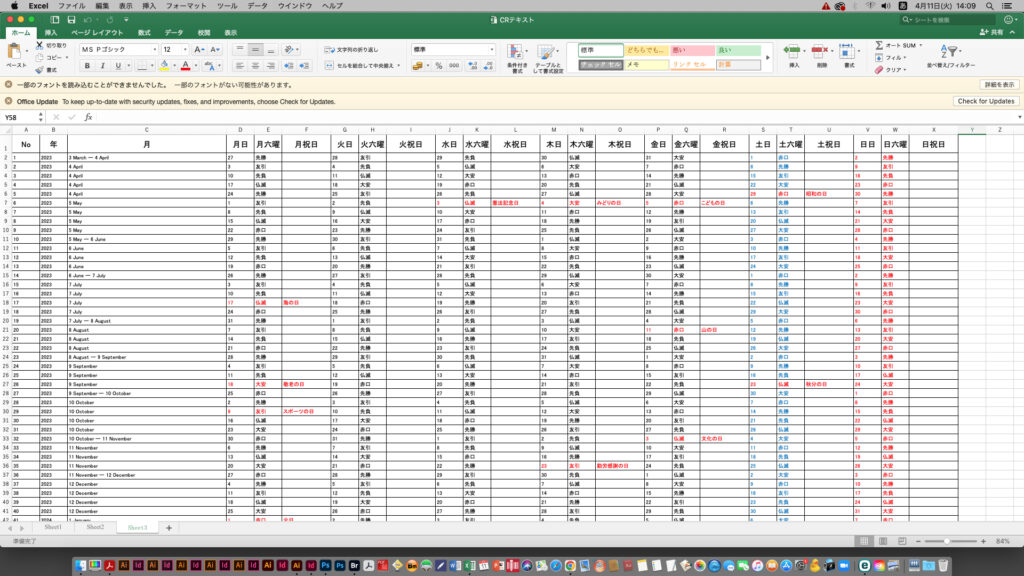
Task: Switch to the Sheet2 tab
Action: pyautogui.click(x=94, y=527)
